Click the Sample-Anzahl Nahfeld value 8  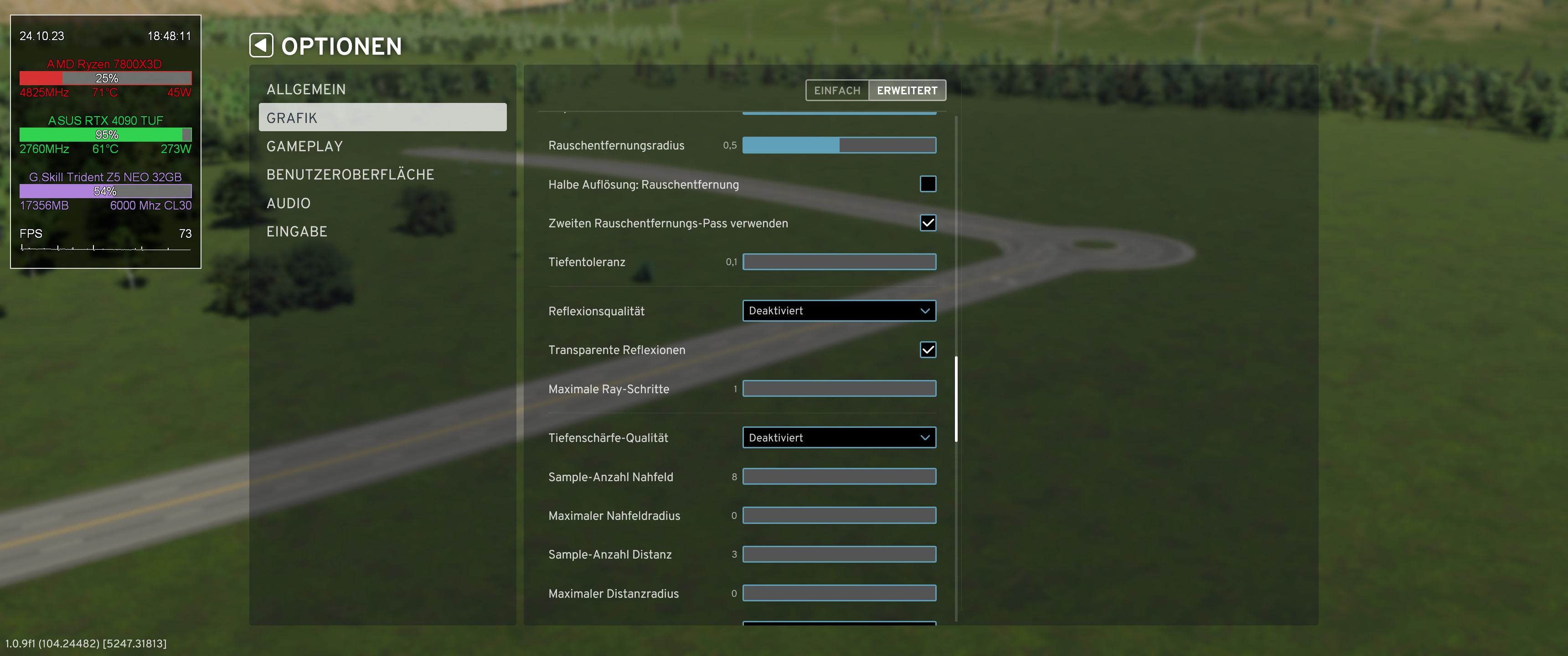(734, 477)
